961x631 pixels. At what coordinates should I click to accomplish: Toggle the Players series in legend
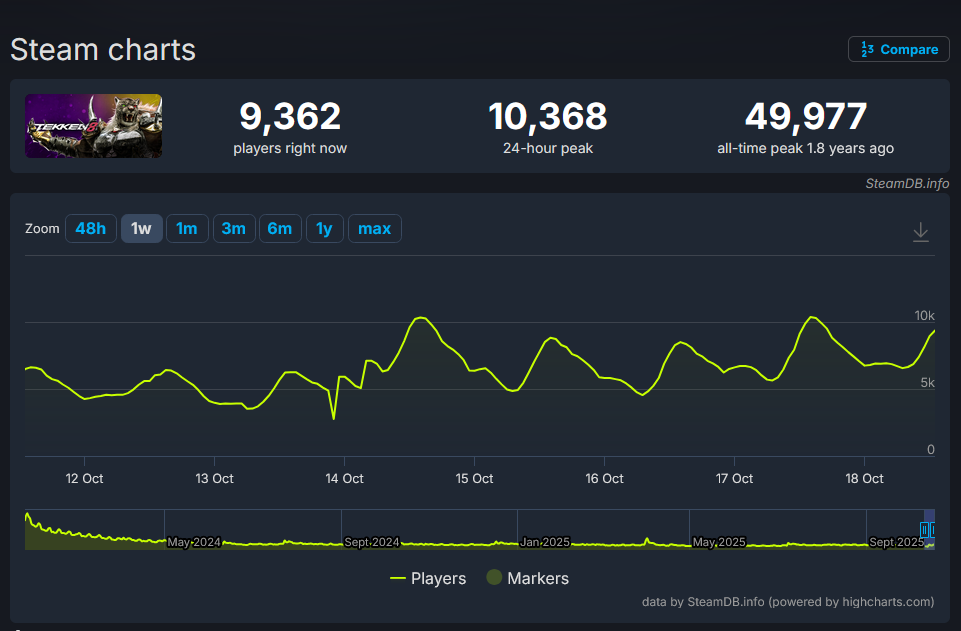click(x=428, y=578)
